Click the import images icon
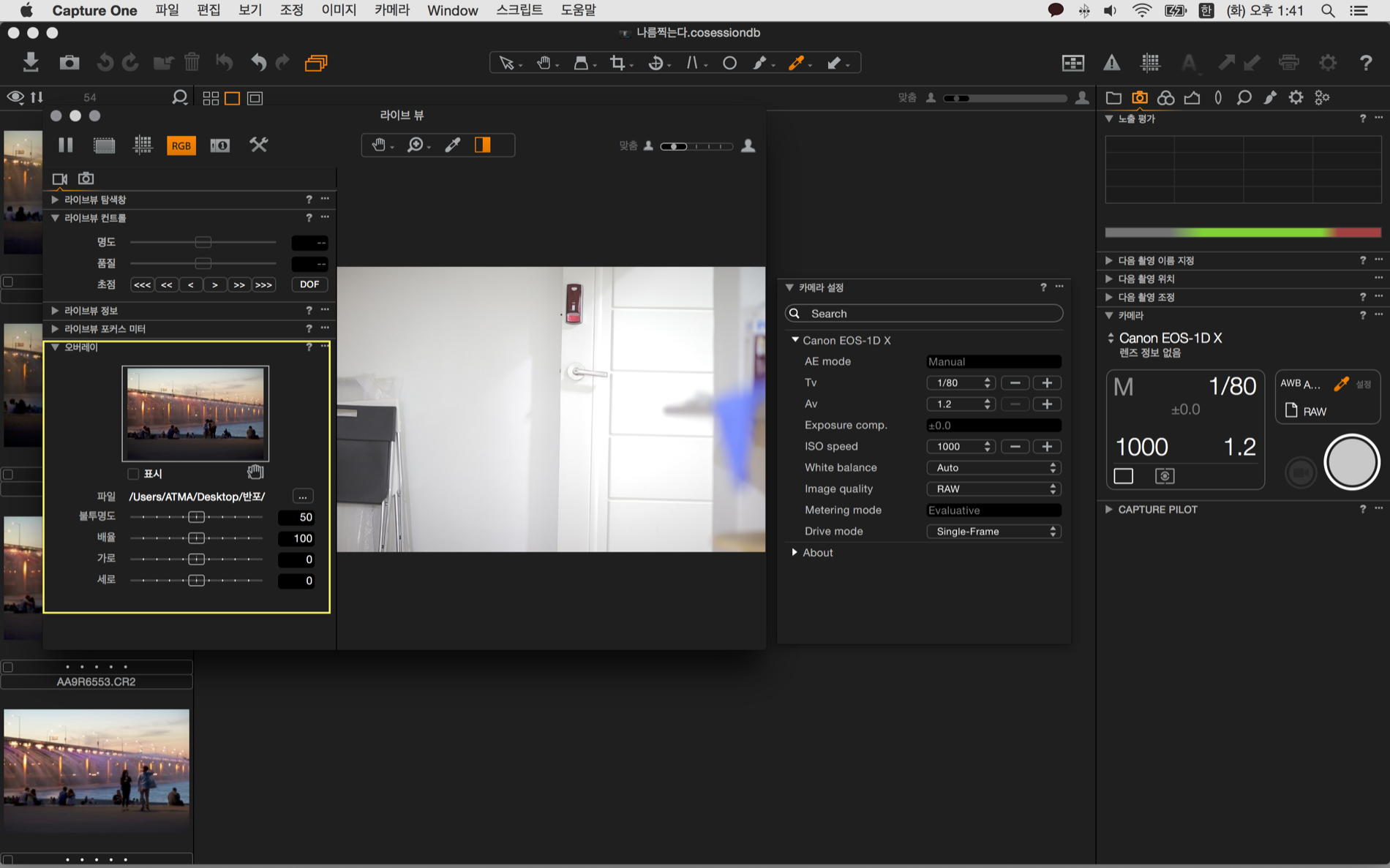 tap(31, 63)
